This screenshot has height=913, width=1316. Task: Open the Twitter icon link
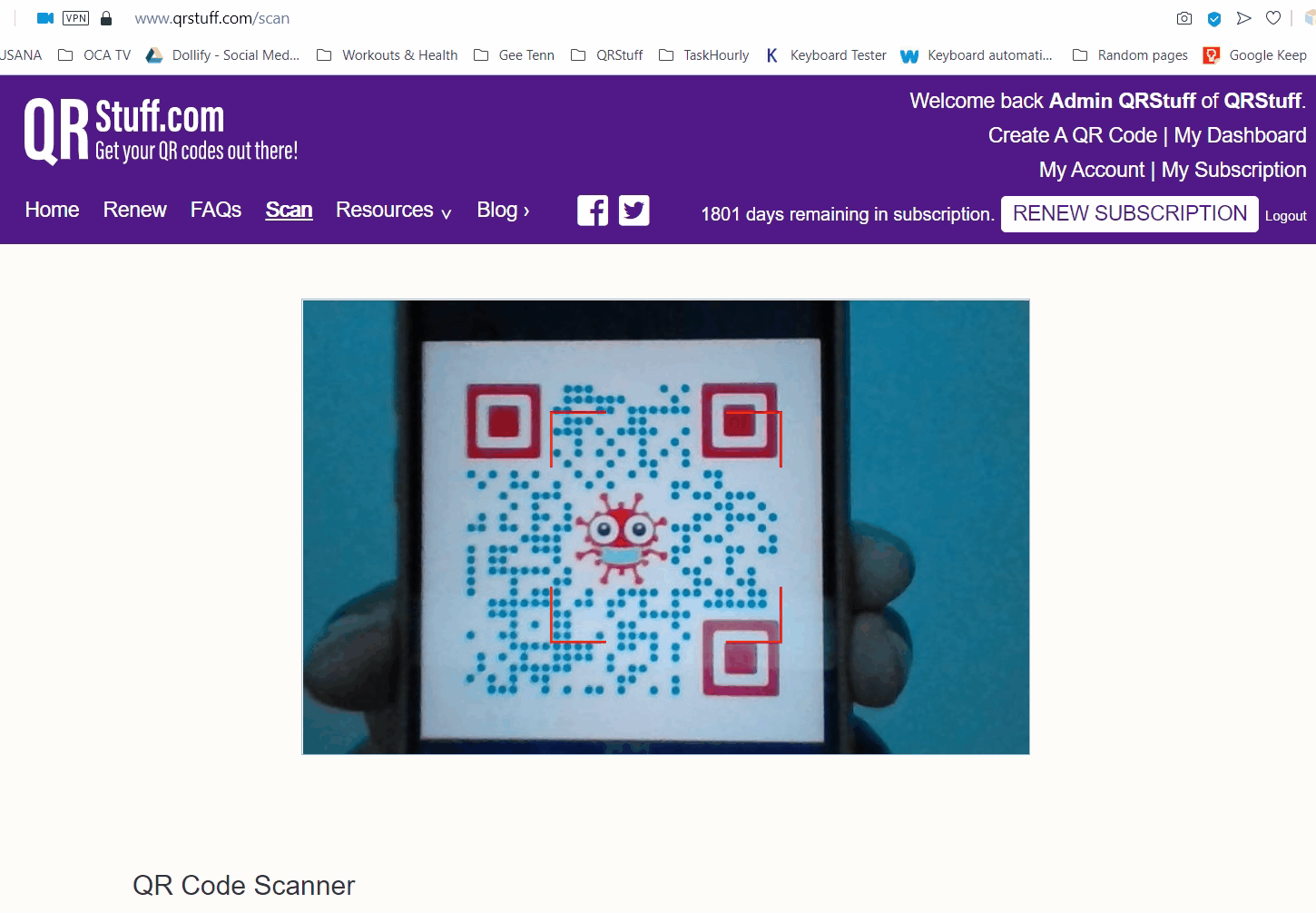tap(634, 211)
